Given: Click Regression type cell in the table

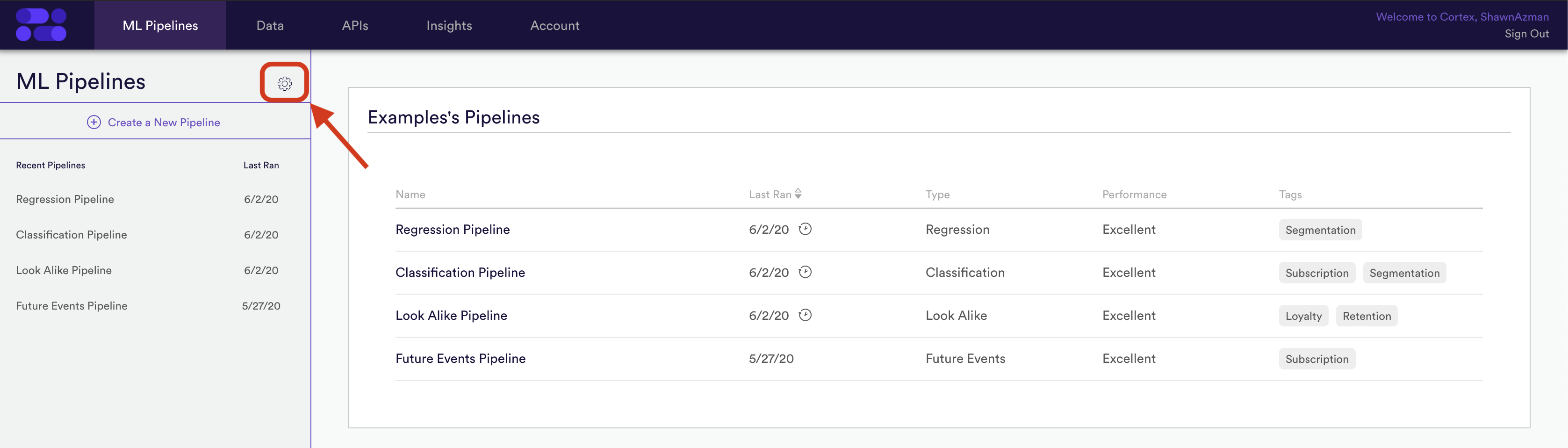Looking at the screenshot, I should point(957,230).
